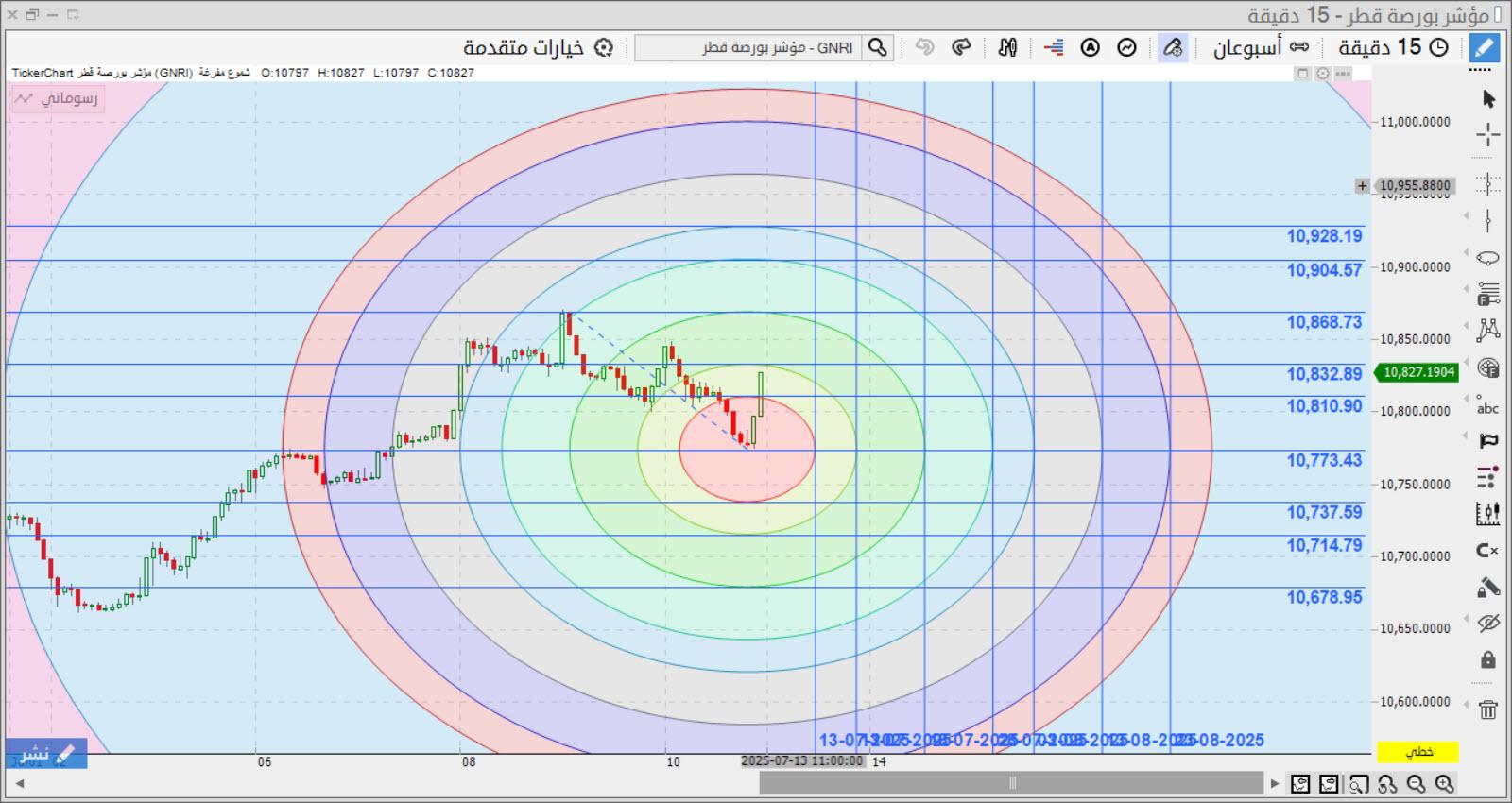Click the reset zoom icon
Image resolution: width=1512 pixels, height=803 pixels.
pyautogui.click(x=1387, y=784)
